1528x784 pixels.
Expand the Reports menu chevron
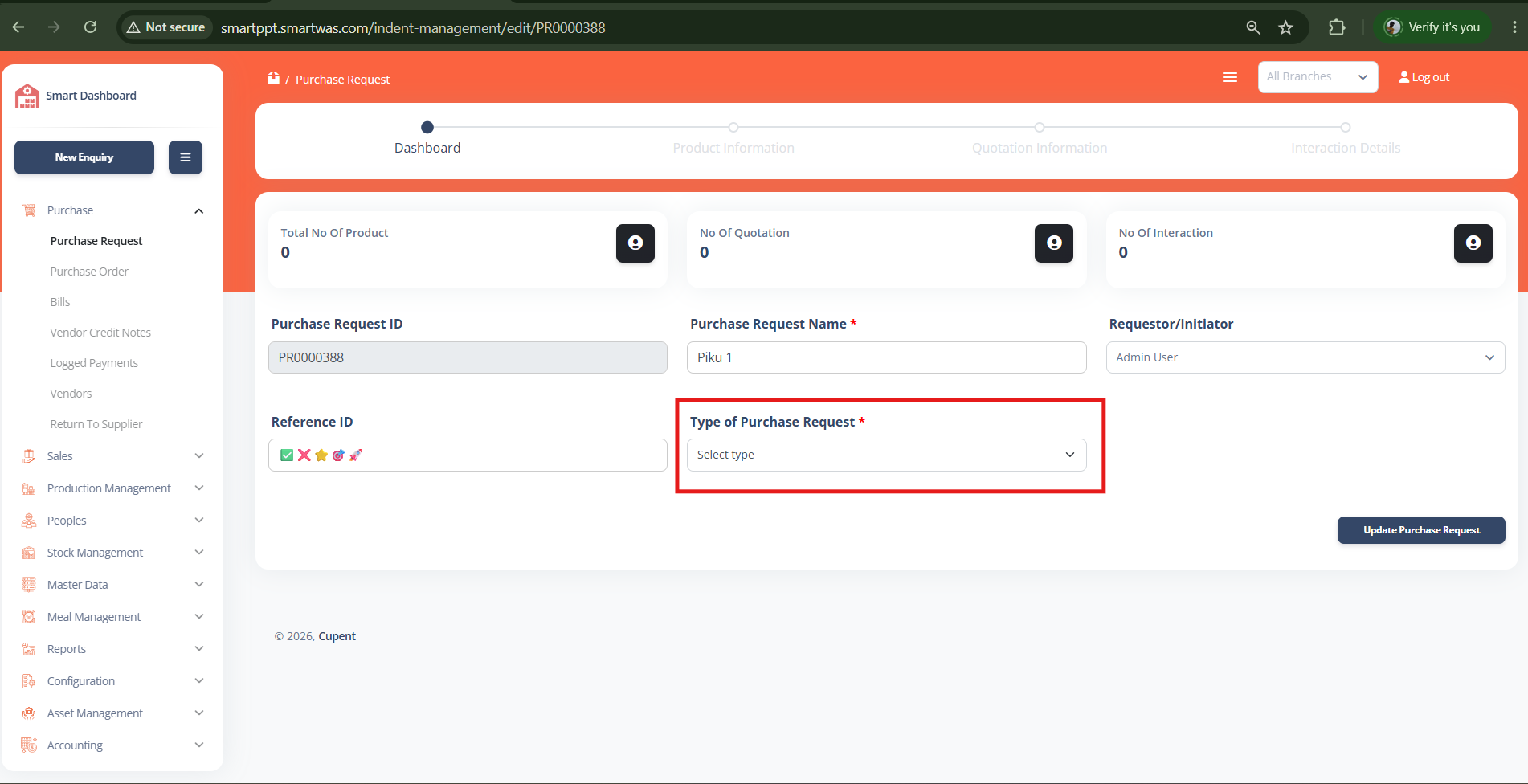coord(199,649)
